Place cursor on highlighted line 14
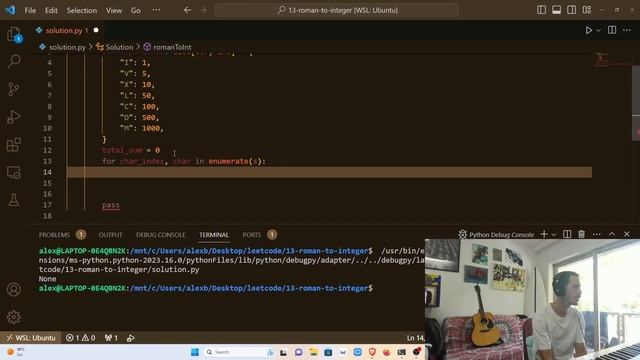 [329, 172]
